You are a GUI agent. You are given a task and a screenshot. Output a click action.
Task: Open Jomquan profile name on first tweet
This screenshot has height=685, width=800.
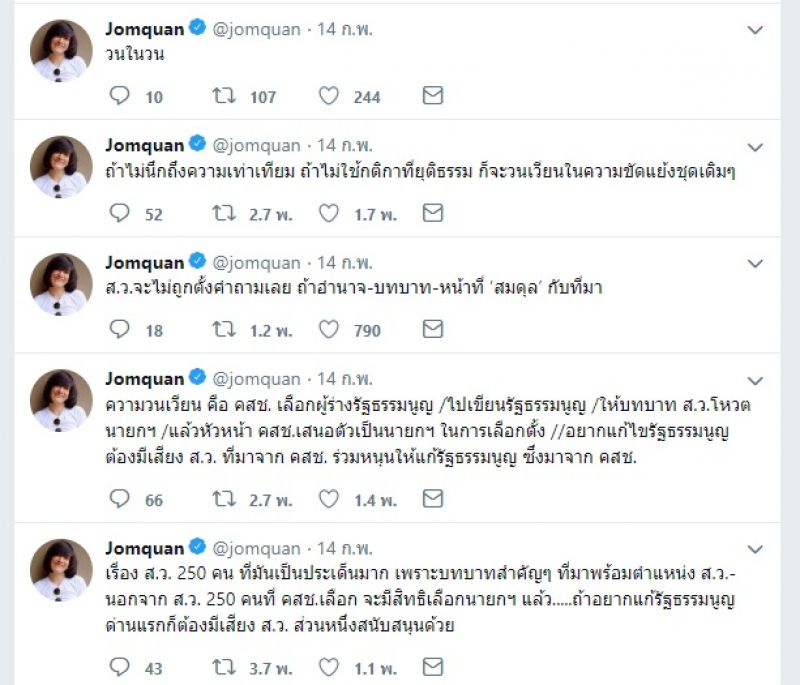click(x=144, y=29)
